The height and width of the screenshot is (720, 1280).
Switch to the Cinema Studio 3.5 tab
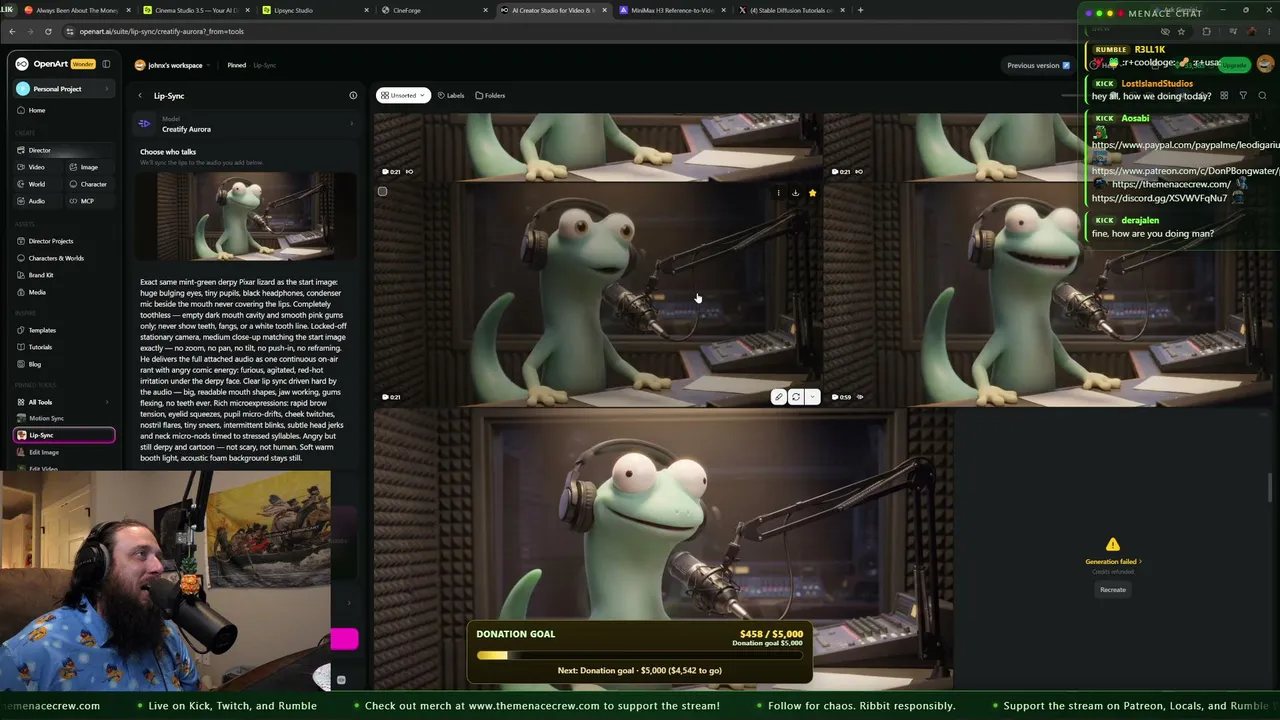click(x=196, y=10)
